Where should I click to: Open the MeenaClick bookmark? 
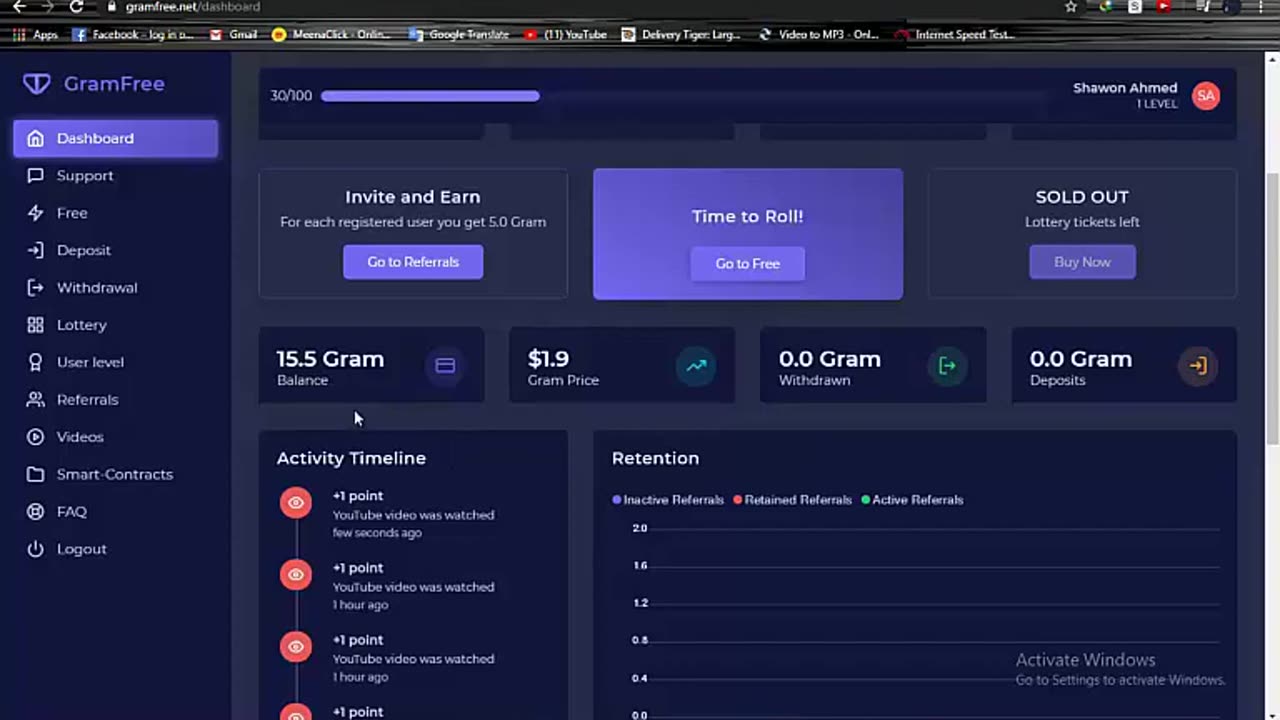coord(333,34)
